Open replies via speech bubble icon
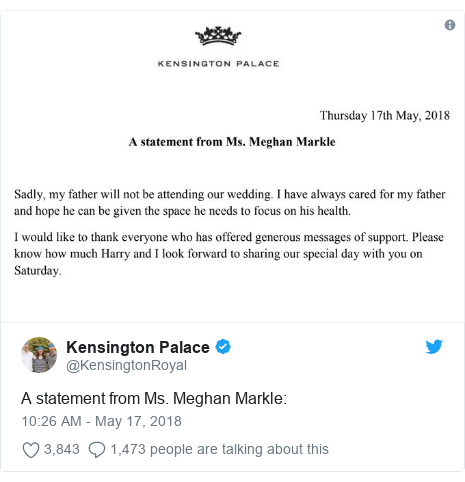 pos(97,449)
